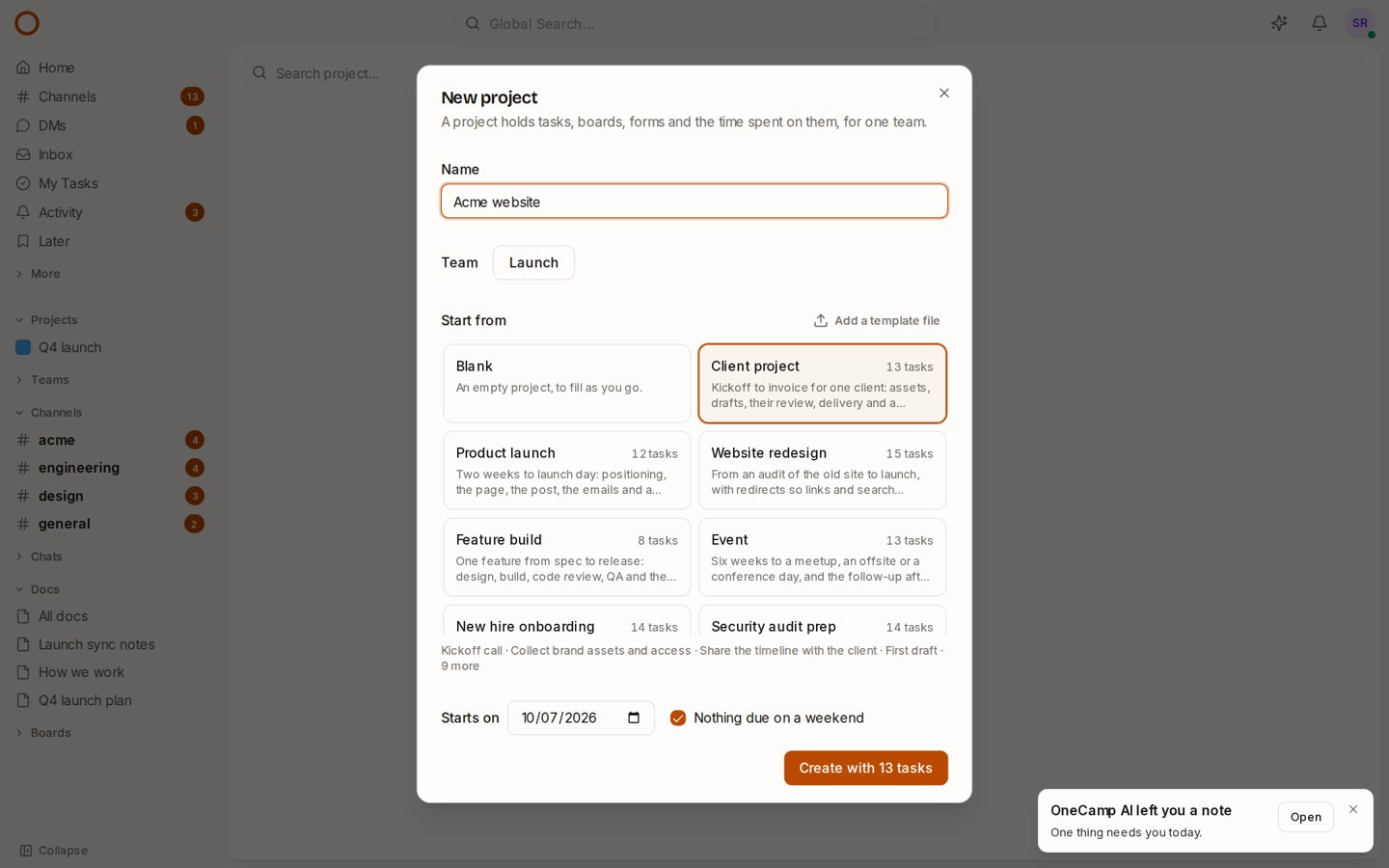This screenshot has width=1389, height=868.
Task: Open the Inbox item
Action: click(110, 154)
